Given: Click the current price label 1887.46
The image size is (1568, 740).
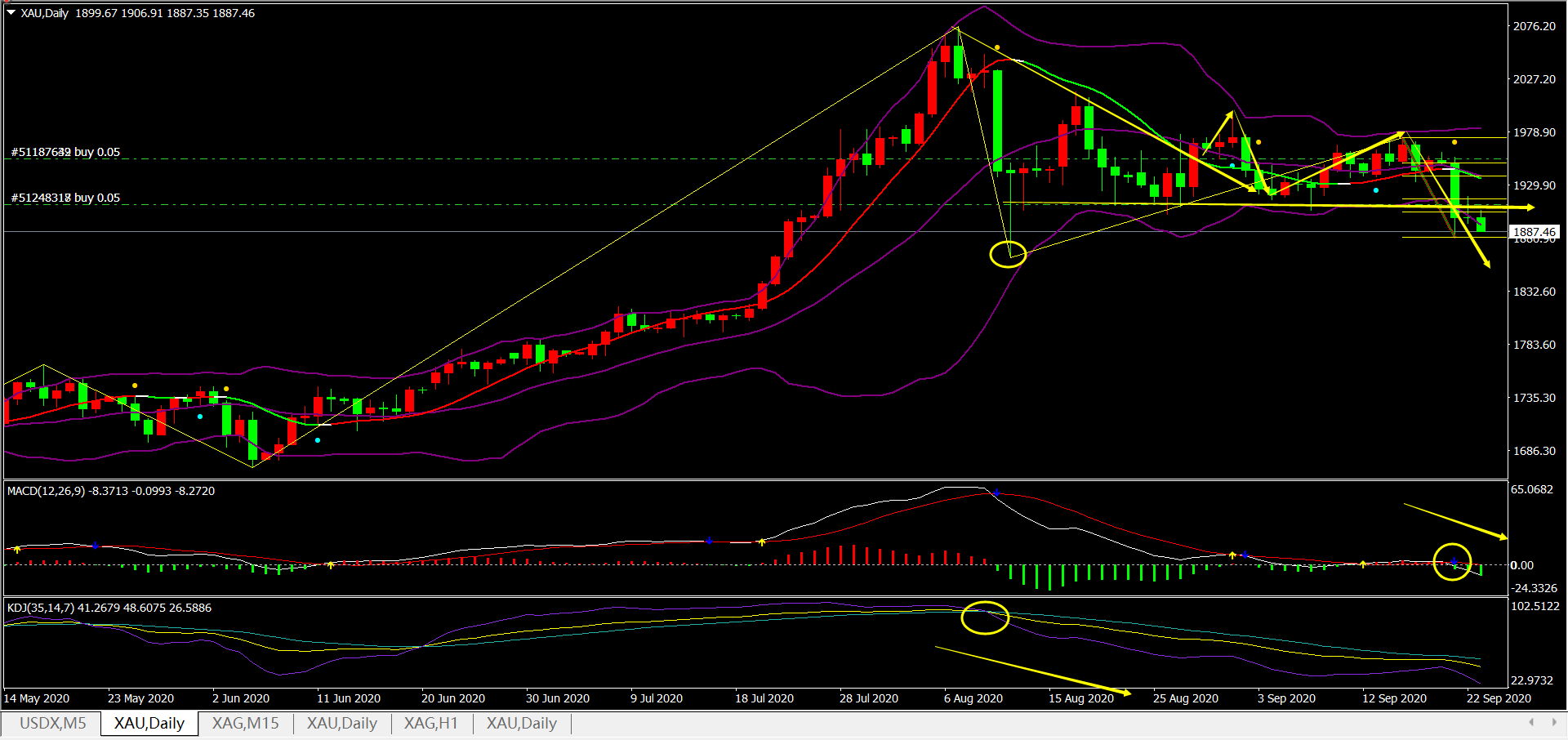Looking at the screenshot, I should coord(1534,232).
